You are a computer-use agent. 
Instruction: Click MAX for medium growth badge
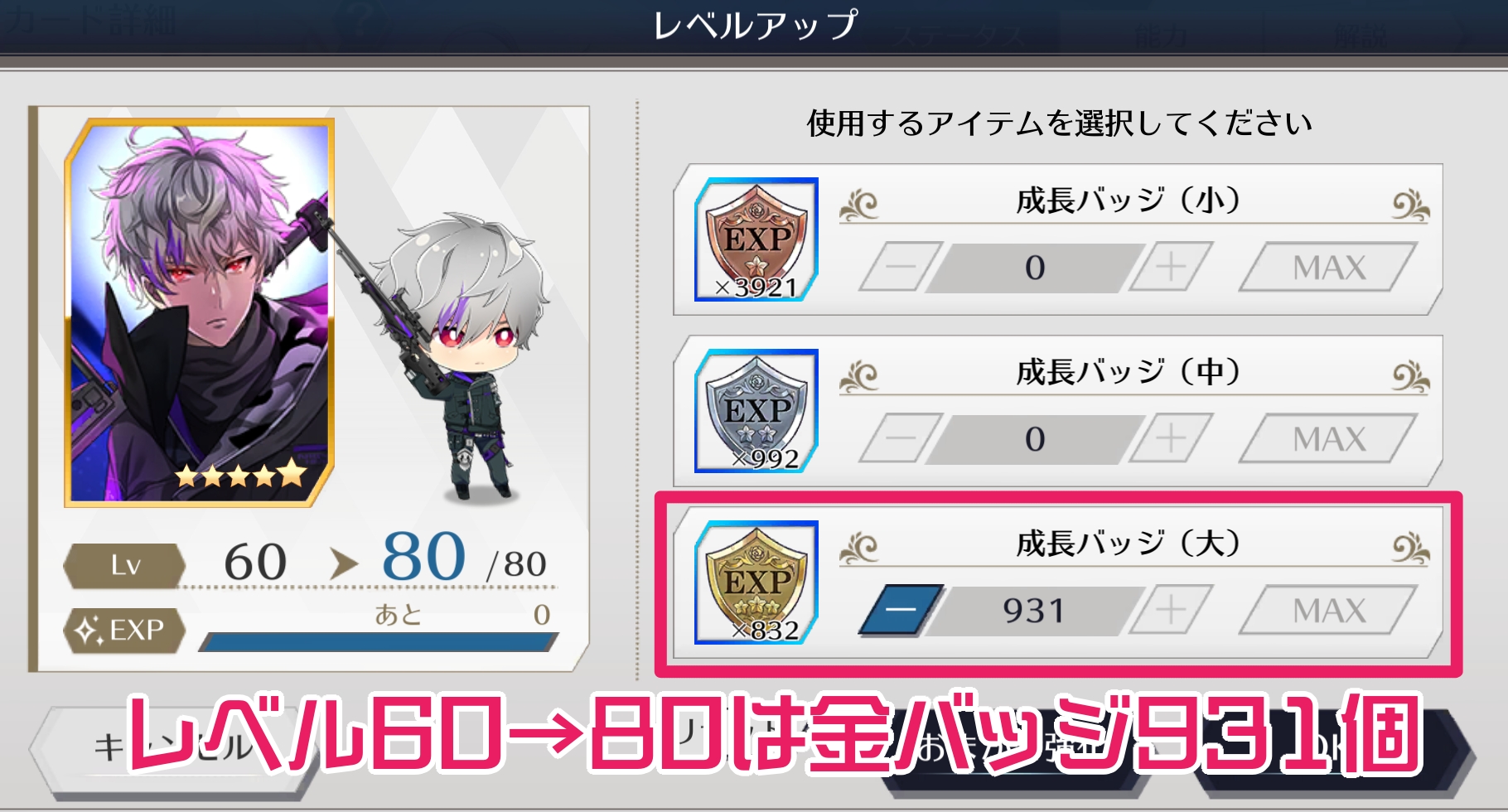pos(1328,438)
